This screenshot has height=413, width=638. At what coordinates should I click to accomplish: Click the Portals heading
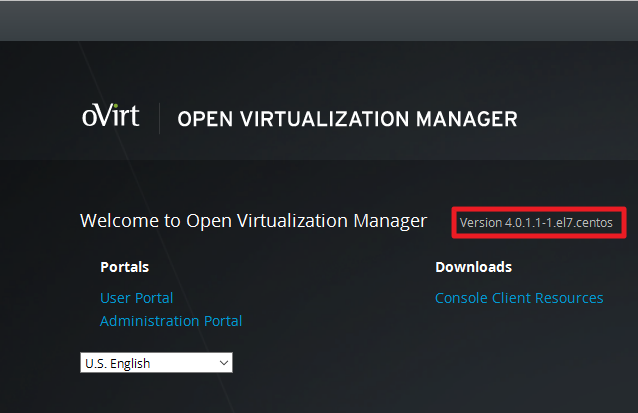[x=125, y=267]
